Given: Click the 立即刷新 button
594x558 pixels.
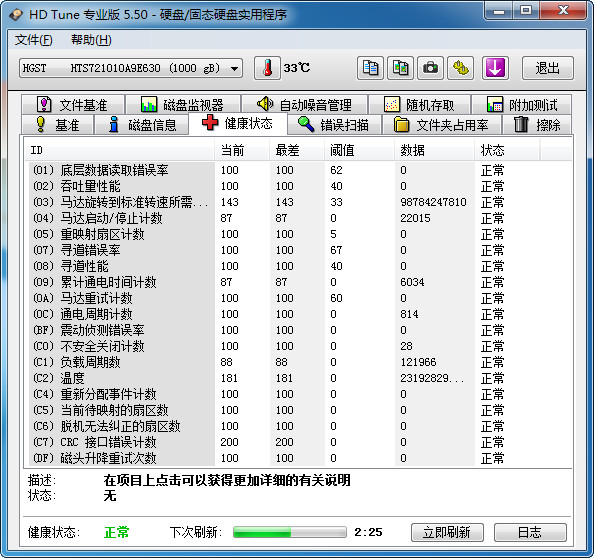Looking at the screenshot, I should coord(447,532).
